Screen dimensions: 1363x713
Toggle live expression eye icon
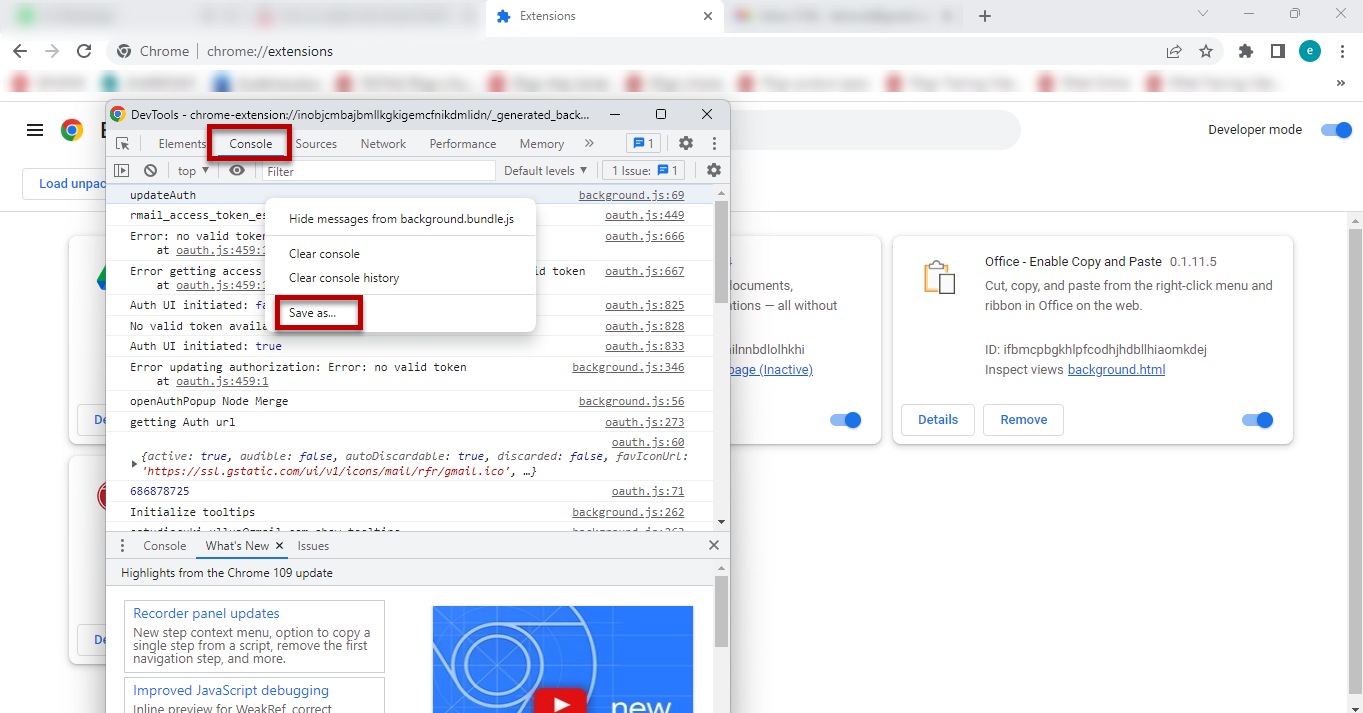237,171
